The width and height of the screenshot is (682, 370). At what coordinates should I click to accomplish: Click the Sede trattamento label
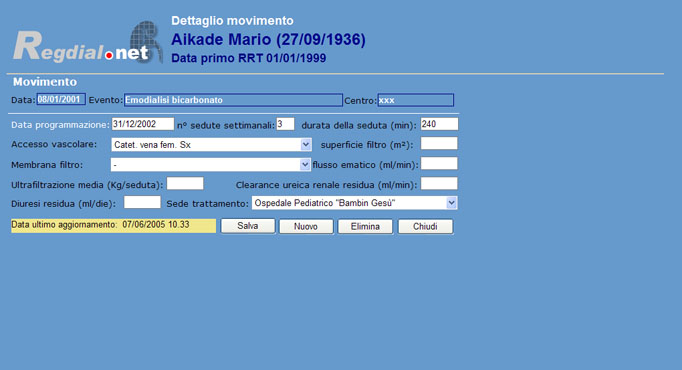click(x=207, y=203)
